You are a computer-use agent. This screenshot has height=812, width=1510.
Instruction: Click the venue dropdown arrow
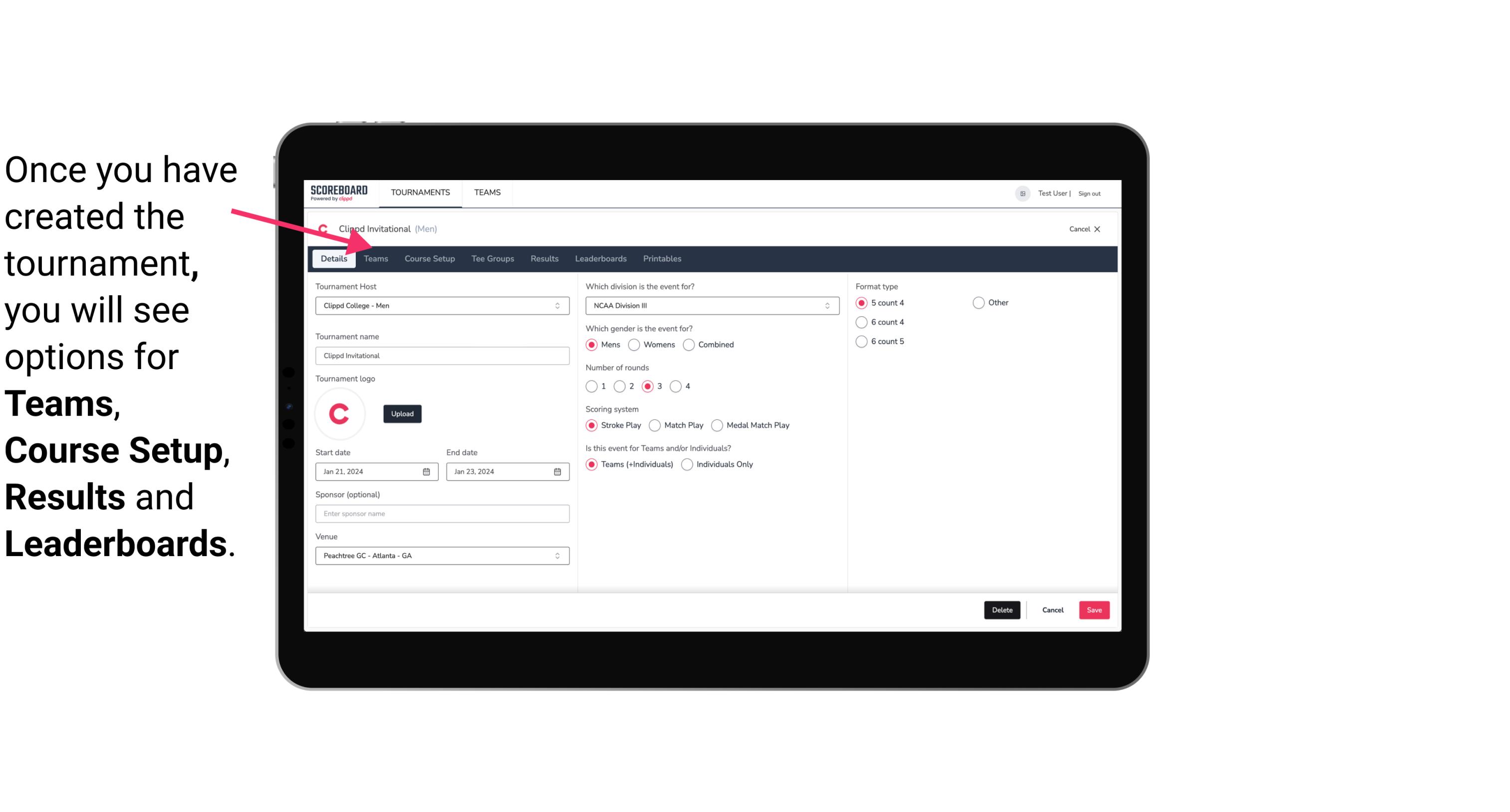pyautogui.click(x=557, y=555)
